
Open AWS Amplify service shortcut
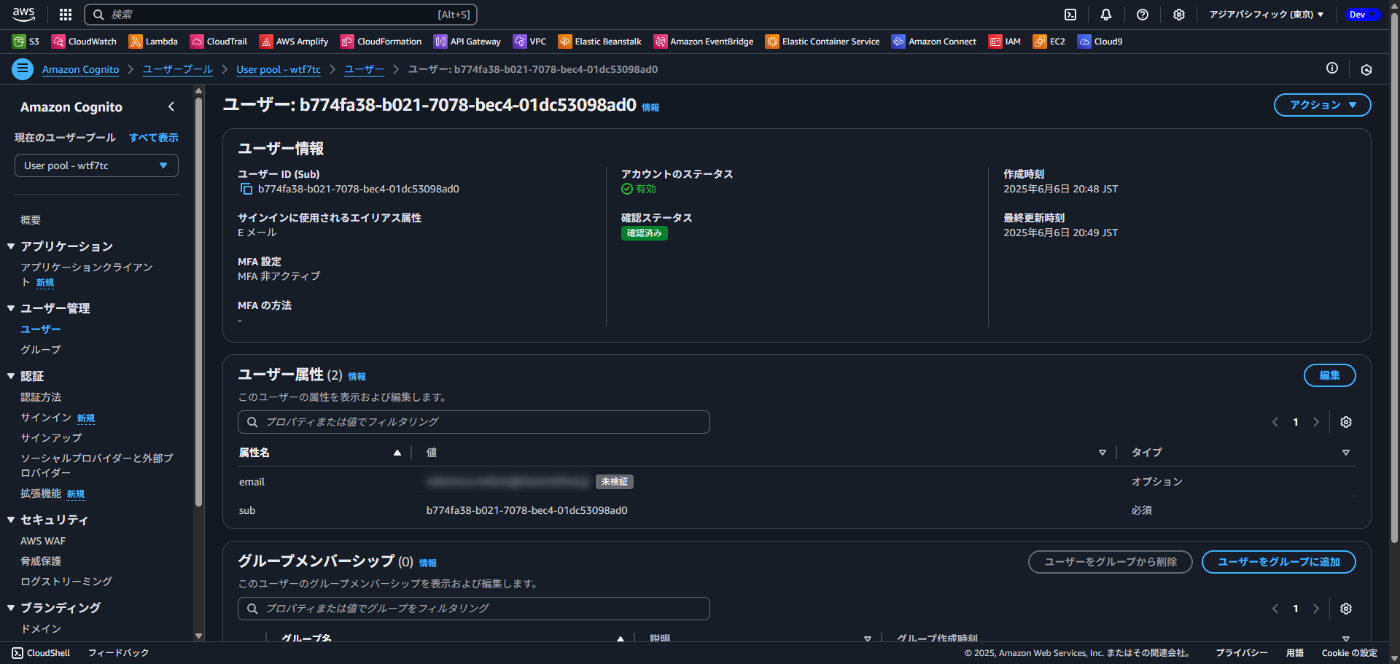(294, 42)
